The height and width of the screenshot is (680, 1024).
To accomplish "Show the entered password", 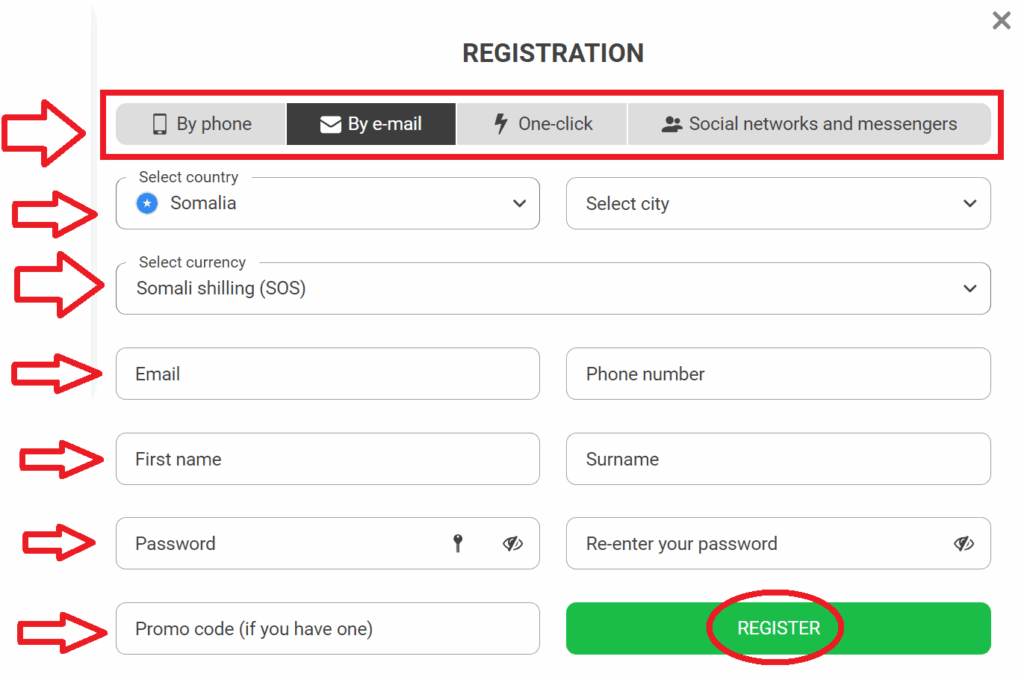I will (x=513, y=543).
